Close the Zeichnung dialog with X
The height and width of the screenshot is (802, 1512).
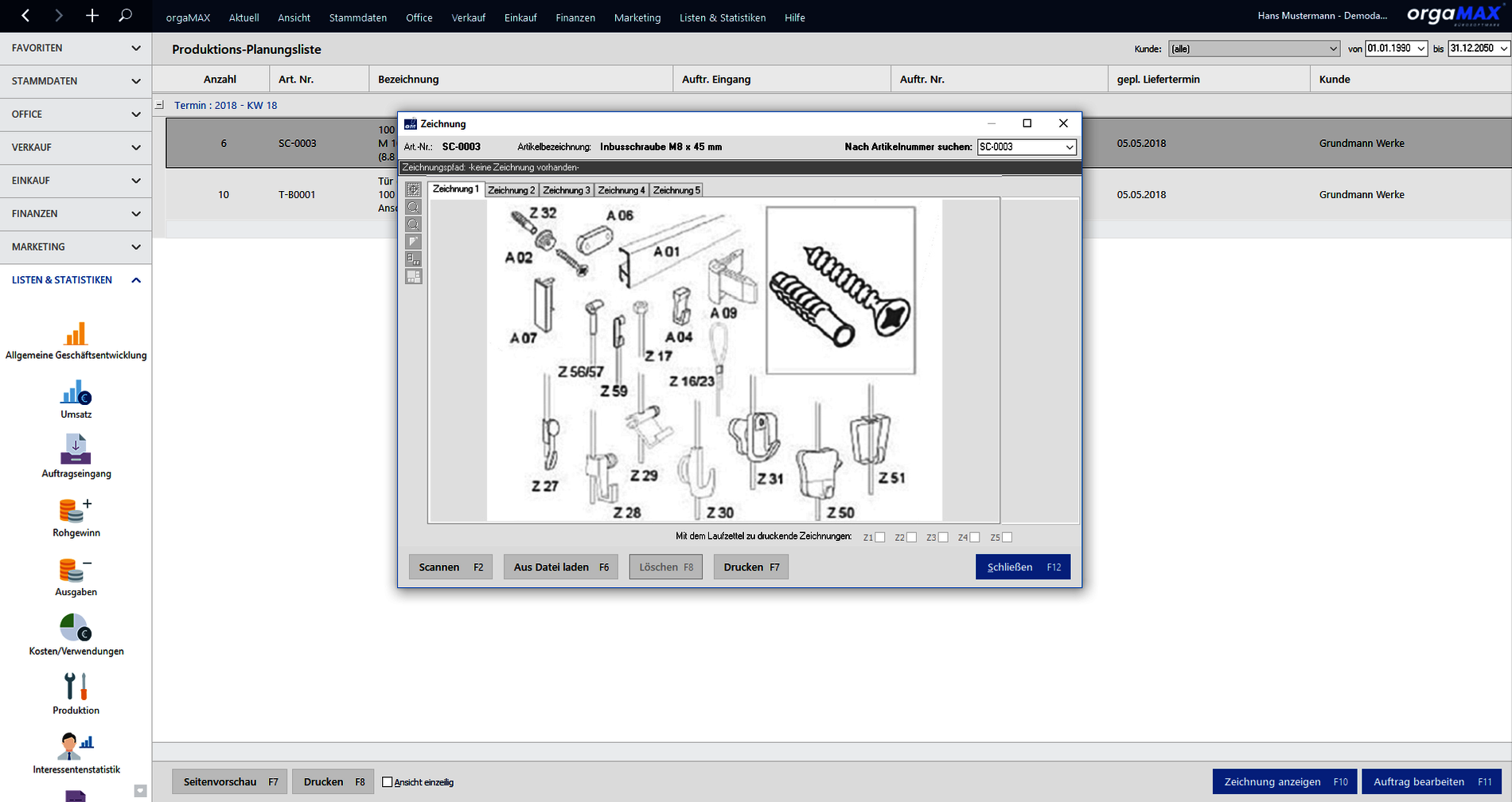[x=1063, y=123]
